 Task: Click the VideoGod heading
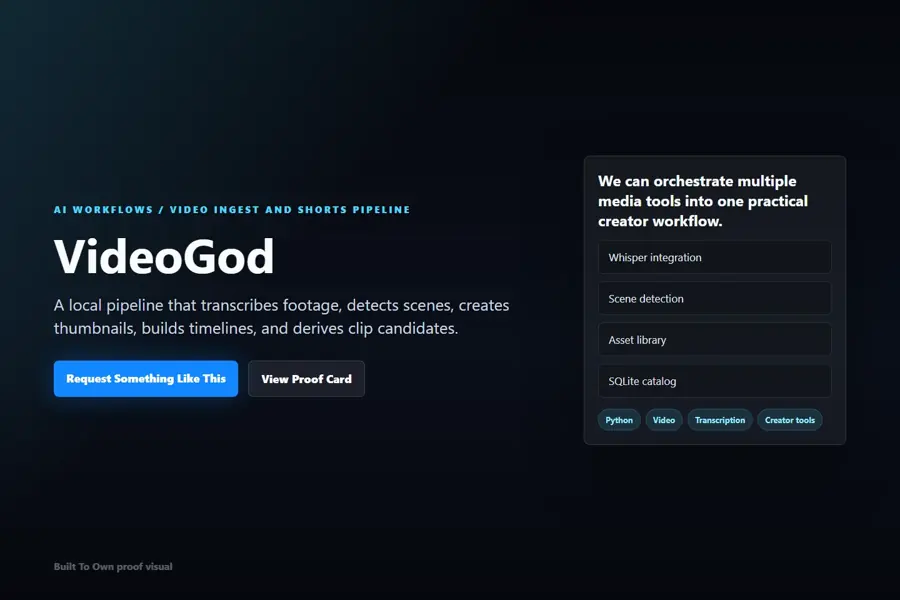click(x=164, y=256)
